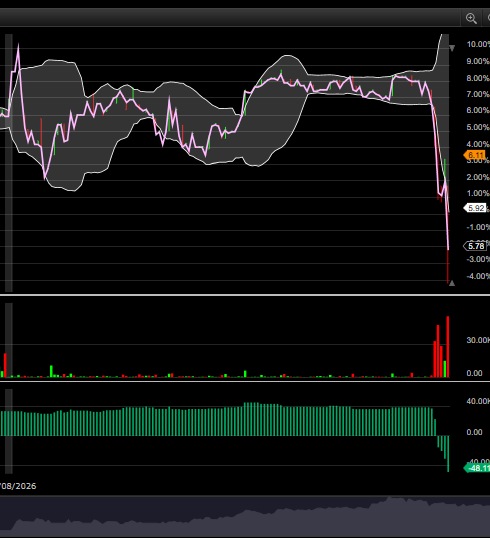Click the /08/2026 date label on time axis
490x538 pixels.
click(x=18, y=486)
